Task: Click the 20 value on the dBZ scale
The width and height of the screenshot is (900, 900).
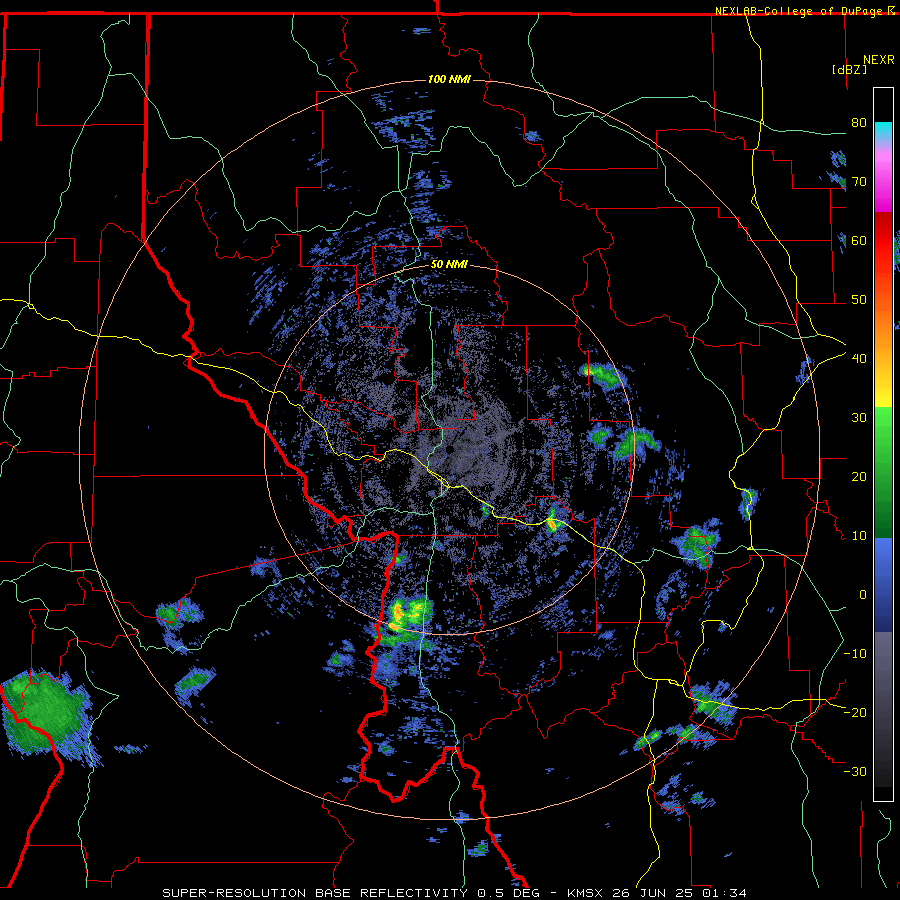Action: (x=859, y=477)
